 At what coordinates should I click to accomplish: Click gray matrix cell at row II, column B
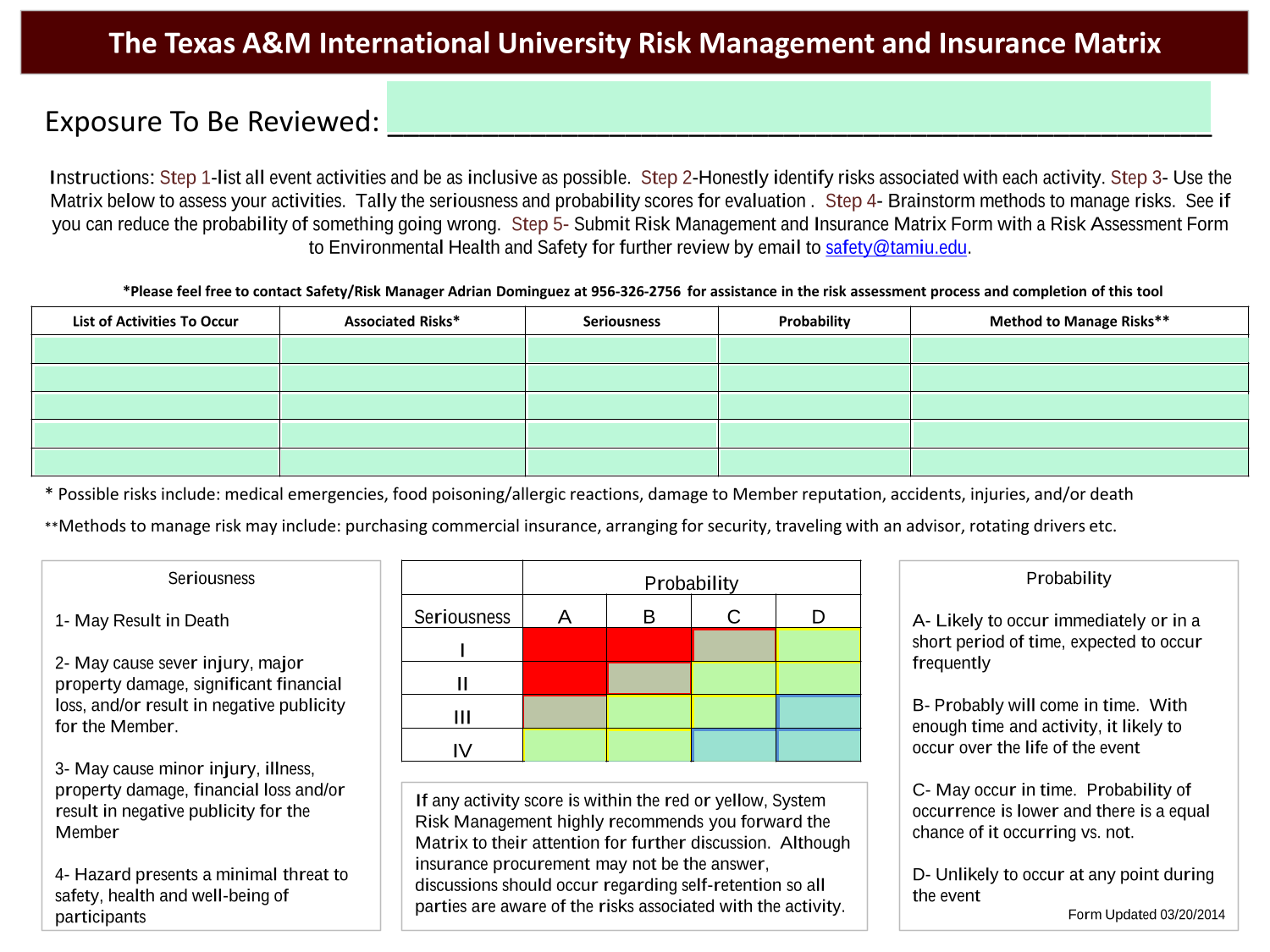[x=649, y=678]
